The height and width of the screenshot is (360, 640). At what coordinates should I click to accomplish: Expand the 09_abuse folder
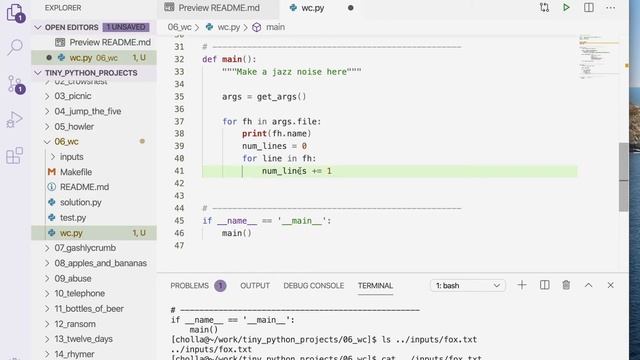pos(47,278)
